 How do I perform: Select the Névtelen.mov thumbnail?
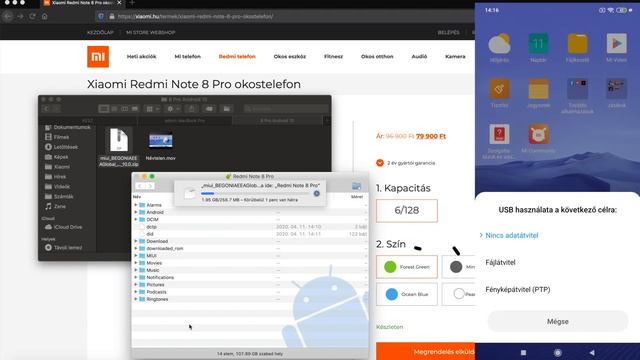click(x=160, y=141)
